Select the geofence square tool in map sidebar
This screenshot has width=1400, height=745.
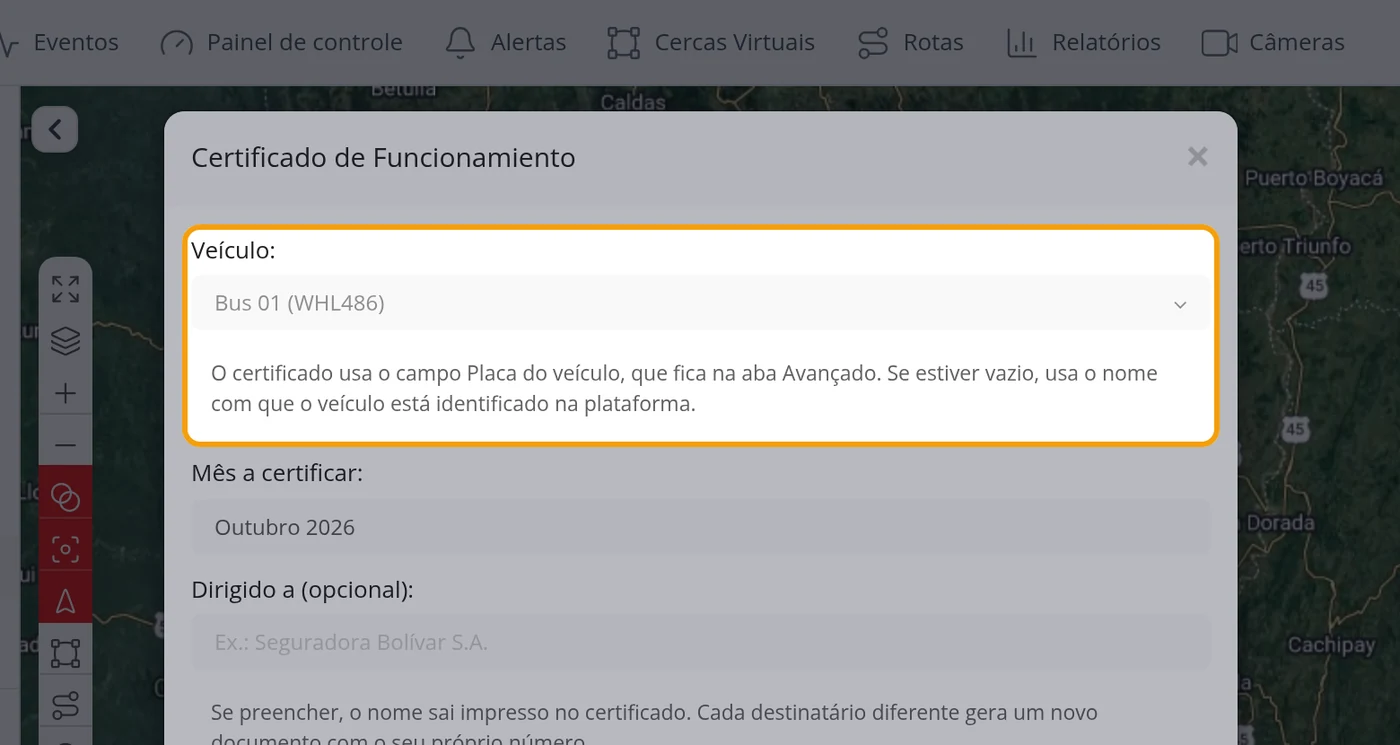pyautogui.click(x=65, y=653)
